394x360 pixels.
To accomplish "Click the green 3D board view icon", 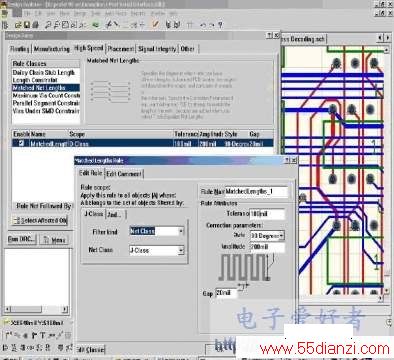I will click(96, 25).
